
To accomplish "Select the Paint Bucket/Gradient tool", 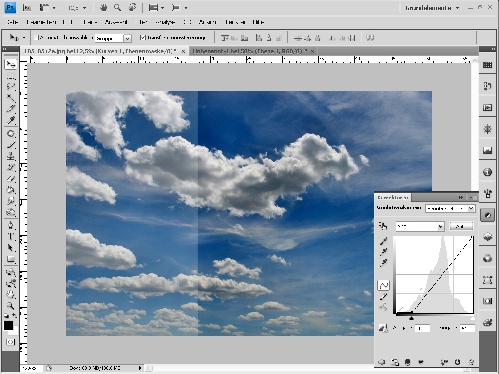I will [x=11, y=190].
